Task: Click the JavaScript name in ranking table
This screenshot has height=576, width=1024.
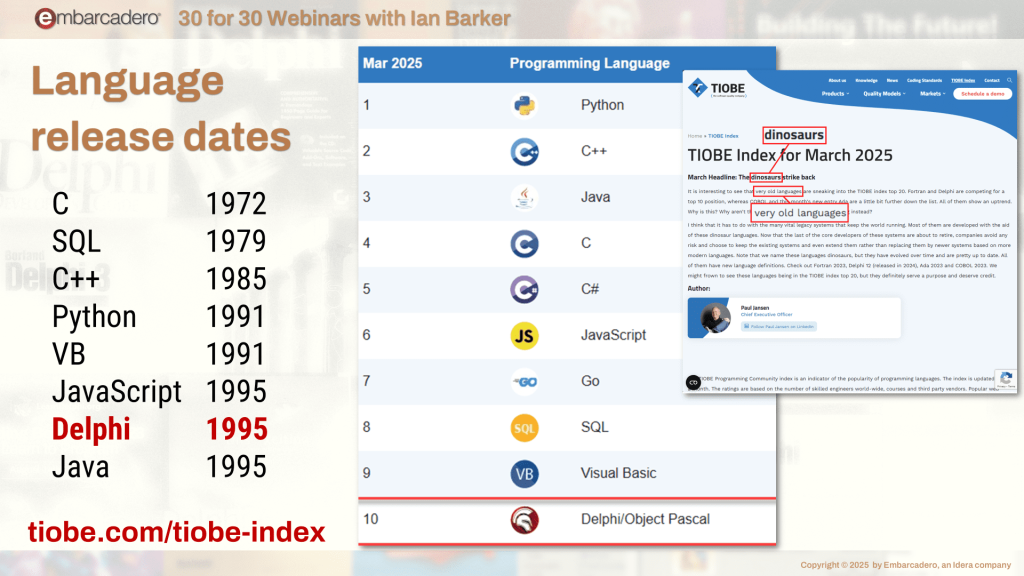Action: click(x=613, y=335)
